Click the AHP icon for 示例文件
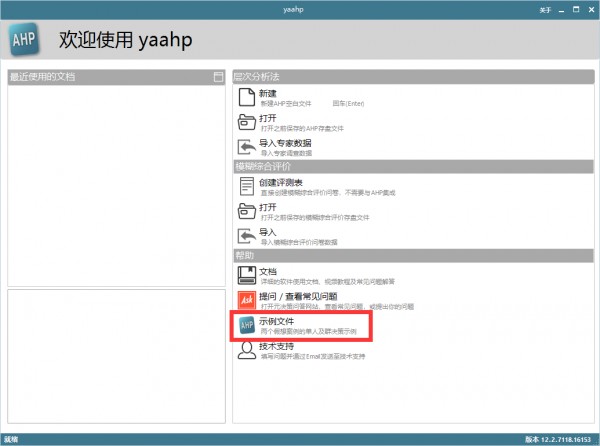600x446 pixels. (246, 325)
